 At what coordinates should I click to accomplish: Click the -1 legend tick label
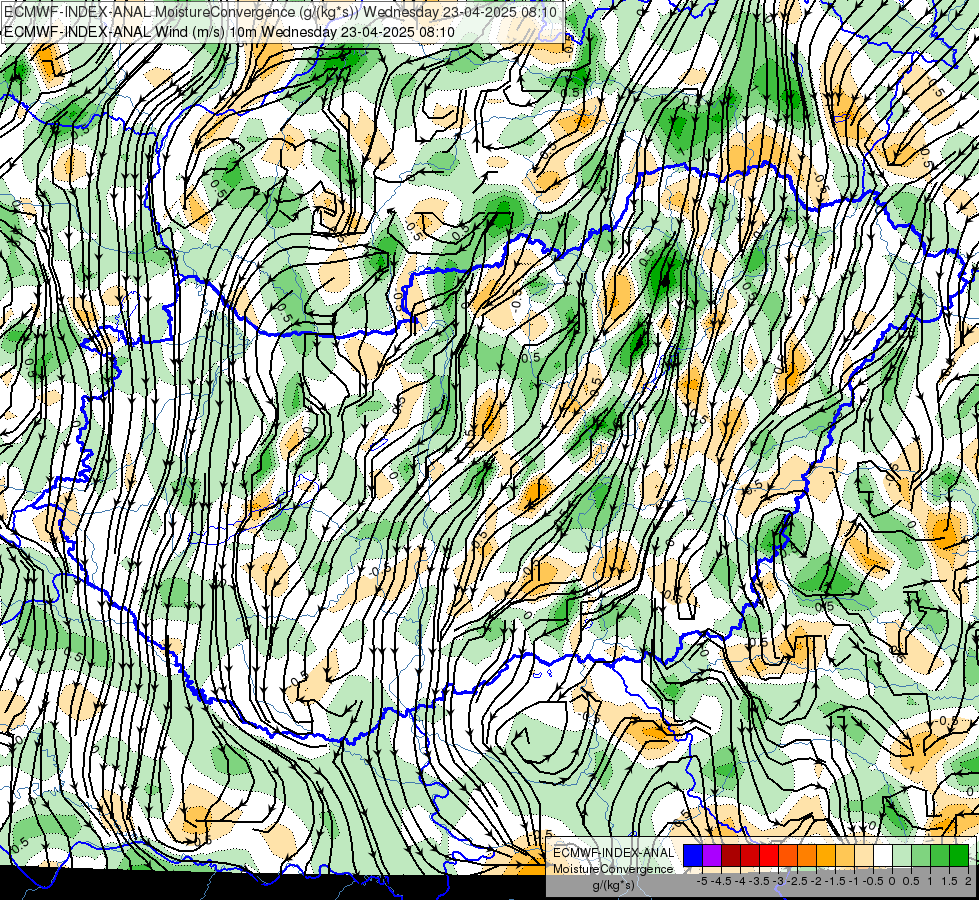(x=854, y=881)
